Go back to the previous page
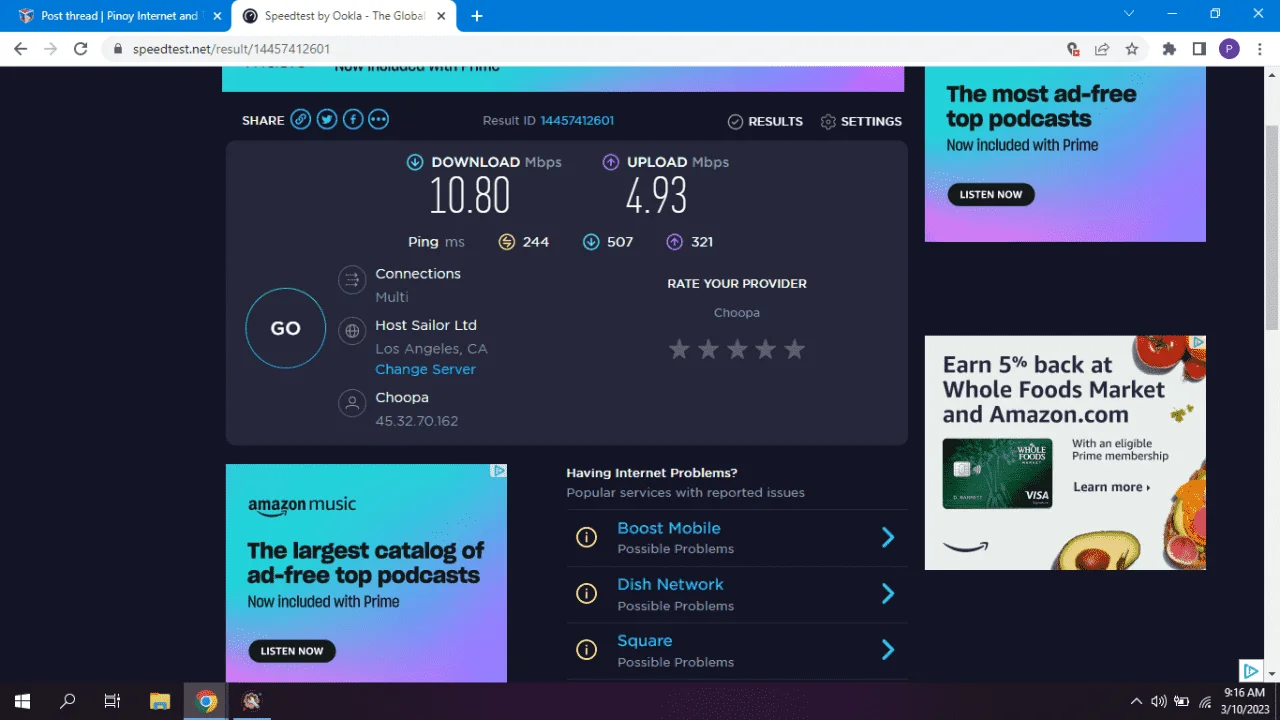 [21, 49]
